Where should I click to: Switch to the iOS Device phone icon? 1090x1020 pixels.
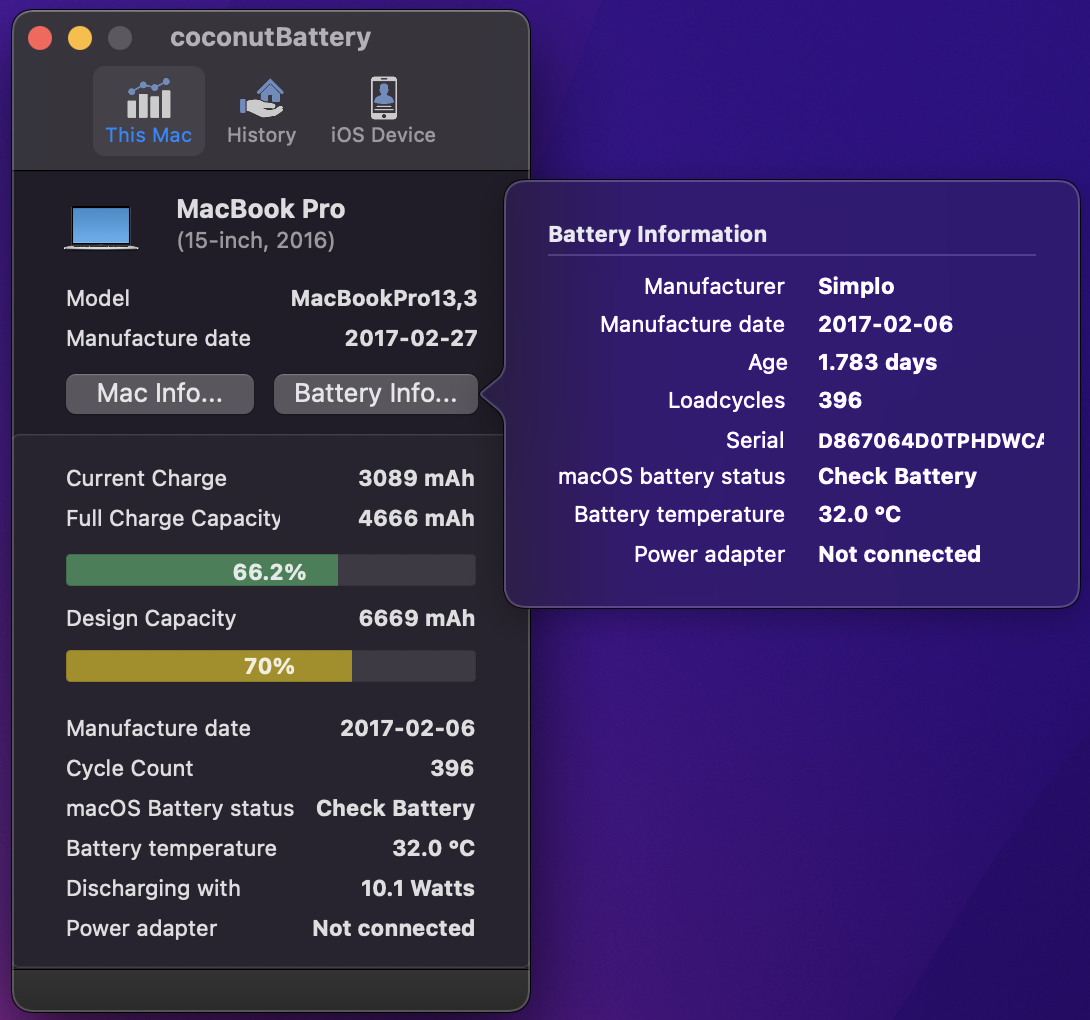(x=383, y=95)
